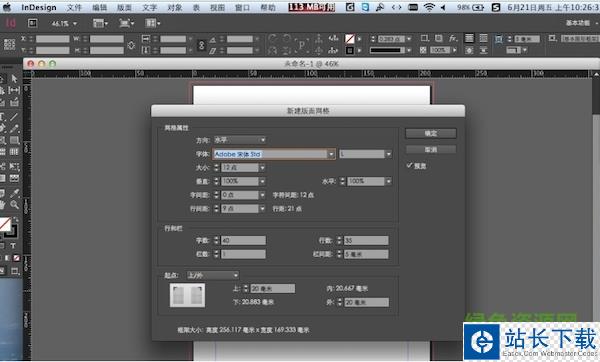Click the volume icon in menu bar
The width and height of the screenshot is (600, 362).
443,7
